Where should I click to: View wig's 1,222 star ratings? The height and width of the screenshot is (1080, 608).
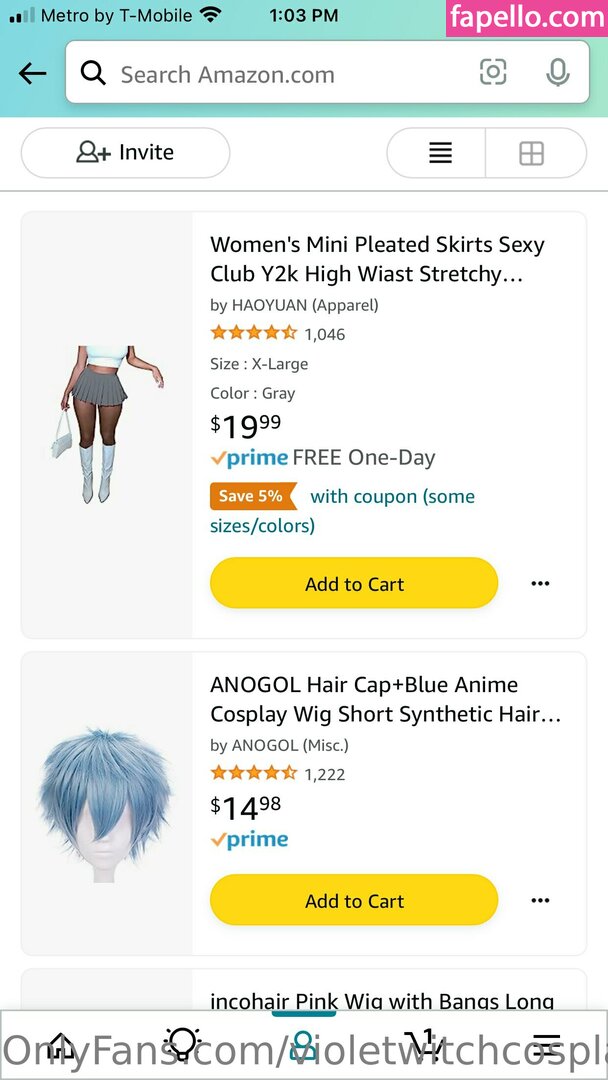(277, 773)
